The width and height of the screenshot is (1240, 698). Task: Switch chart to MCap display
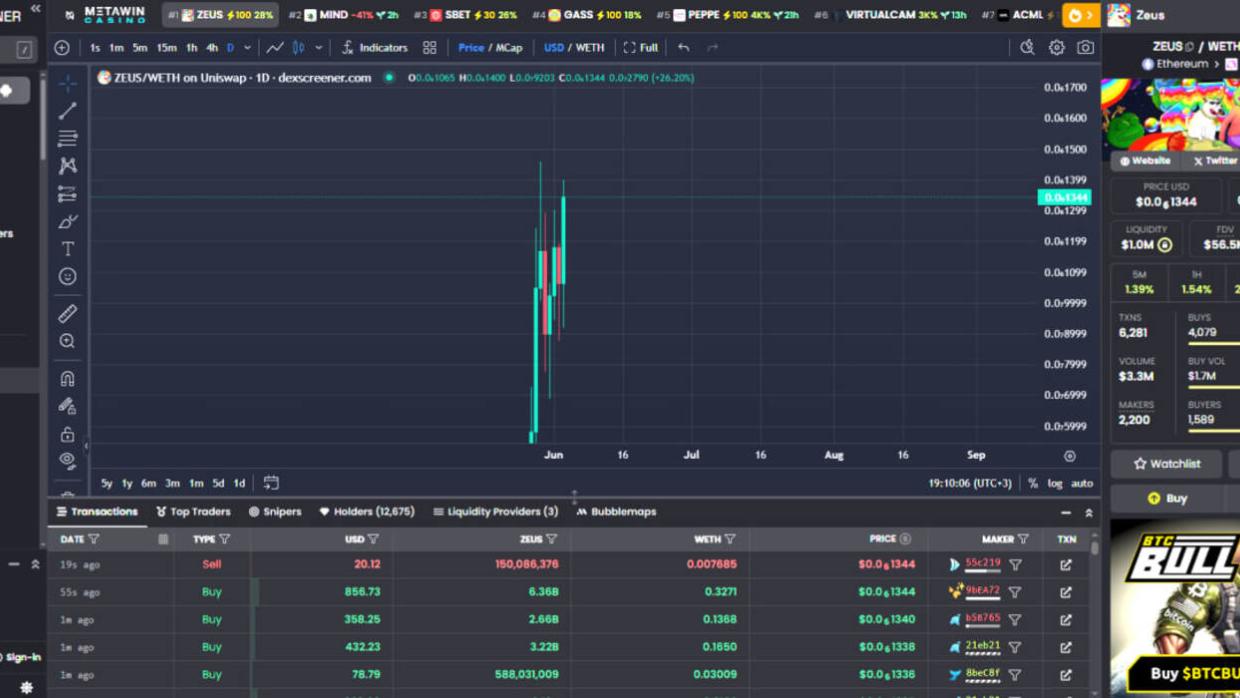[x=509, y=47]
